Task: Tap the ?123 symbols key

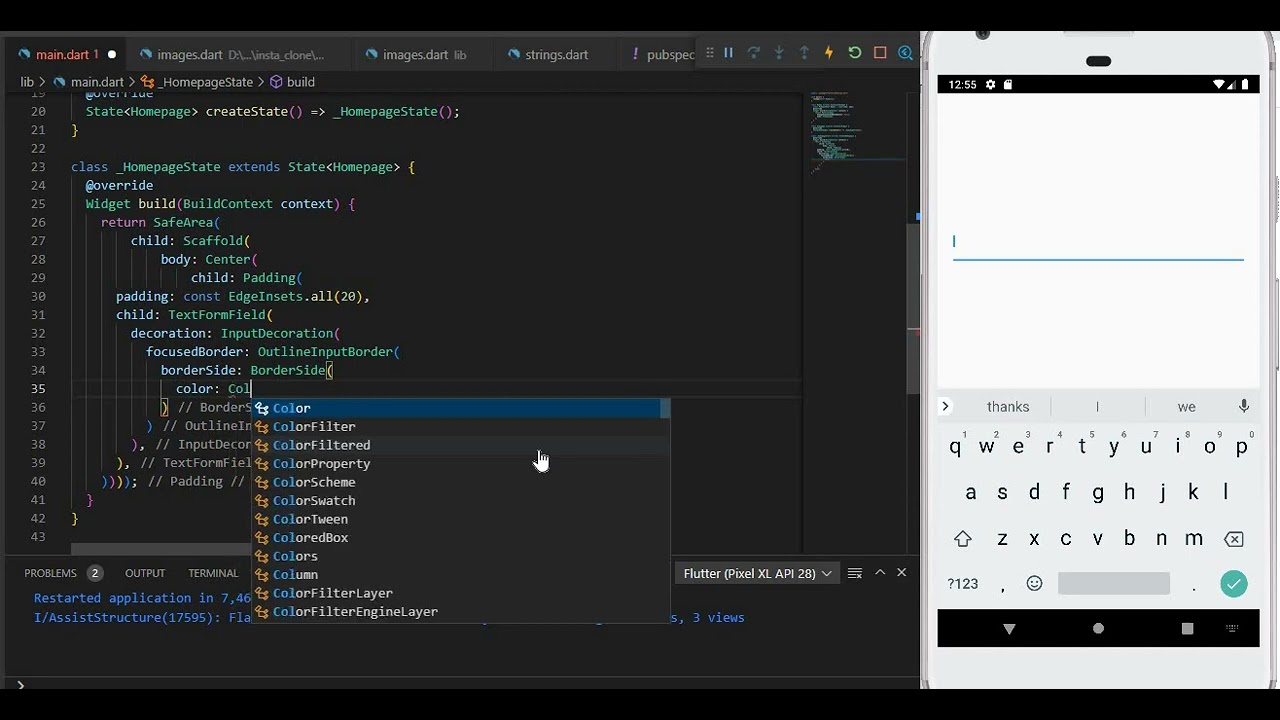Action: pyautogui.click(x=963, y=583)
